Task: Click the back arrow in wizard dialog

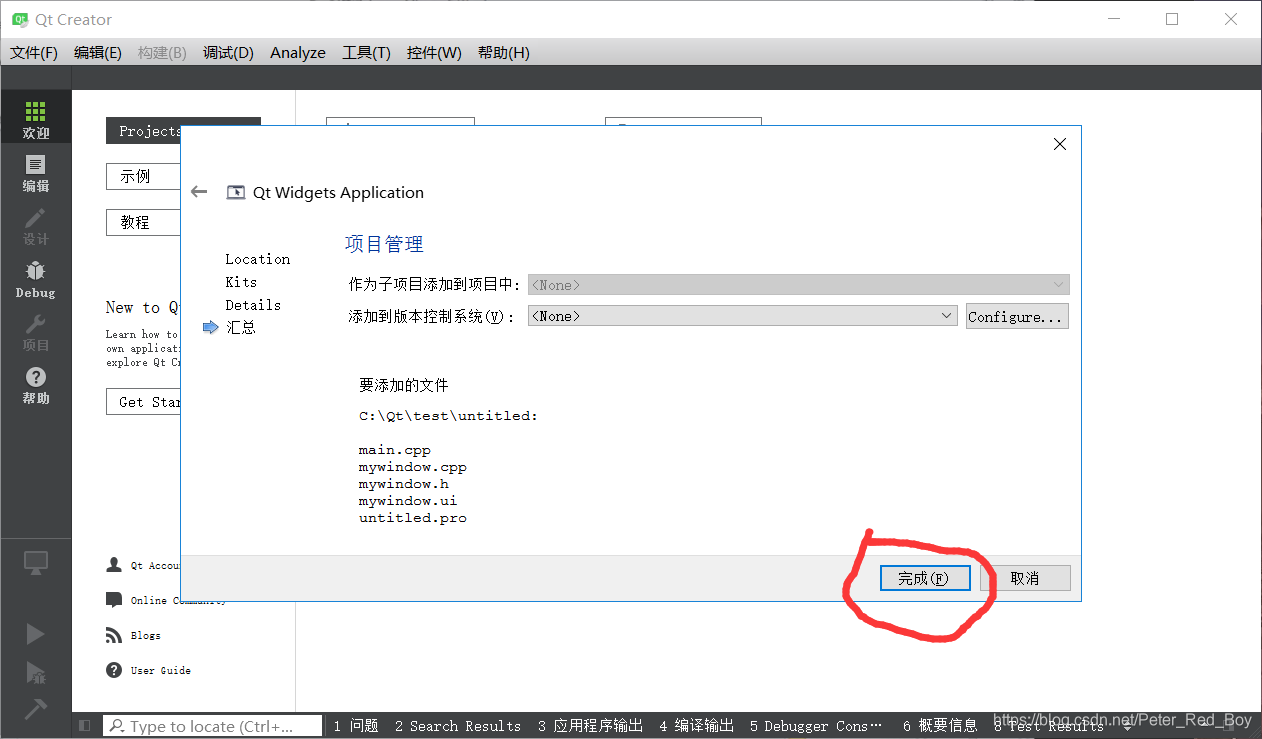Action: pyautogui.click(x=199, y=192)
